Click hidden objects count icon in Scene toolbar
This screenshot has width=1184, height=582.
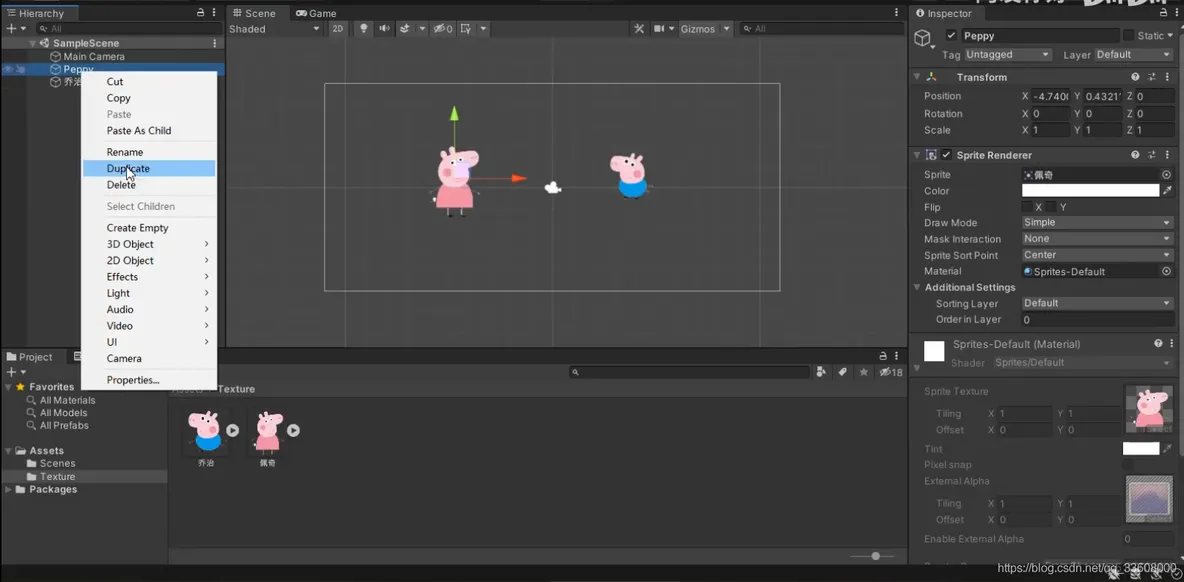[443, 29]
